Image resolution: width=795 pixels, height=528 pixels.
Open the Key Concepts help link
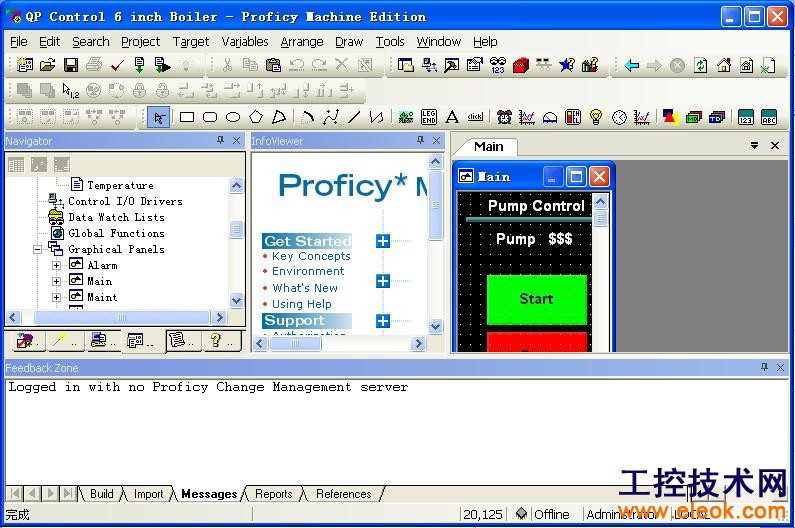(311, 256)
